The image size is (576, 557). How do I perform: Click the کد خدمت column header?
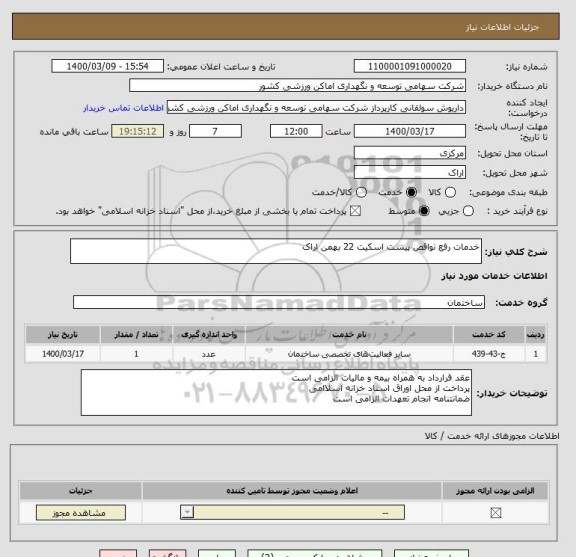pyautogui.click(x=489, y=335)
